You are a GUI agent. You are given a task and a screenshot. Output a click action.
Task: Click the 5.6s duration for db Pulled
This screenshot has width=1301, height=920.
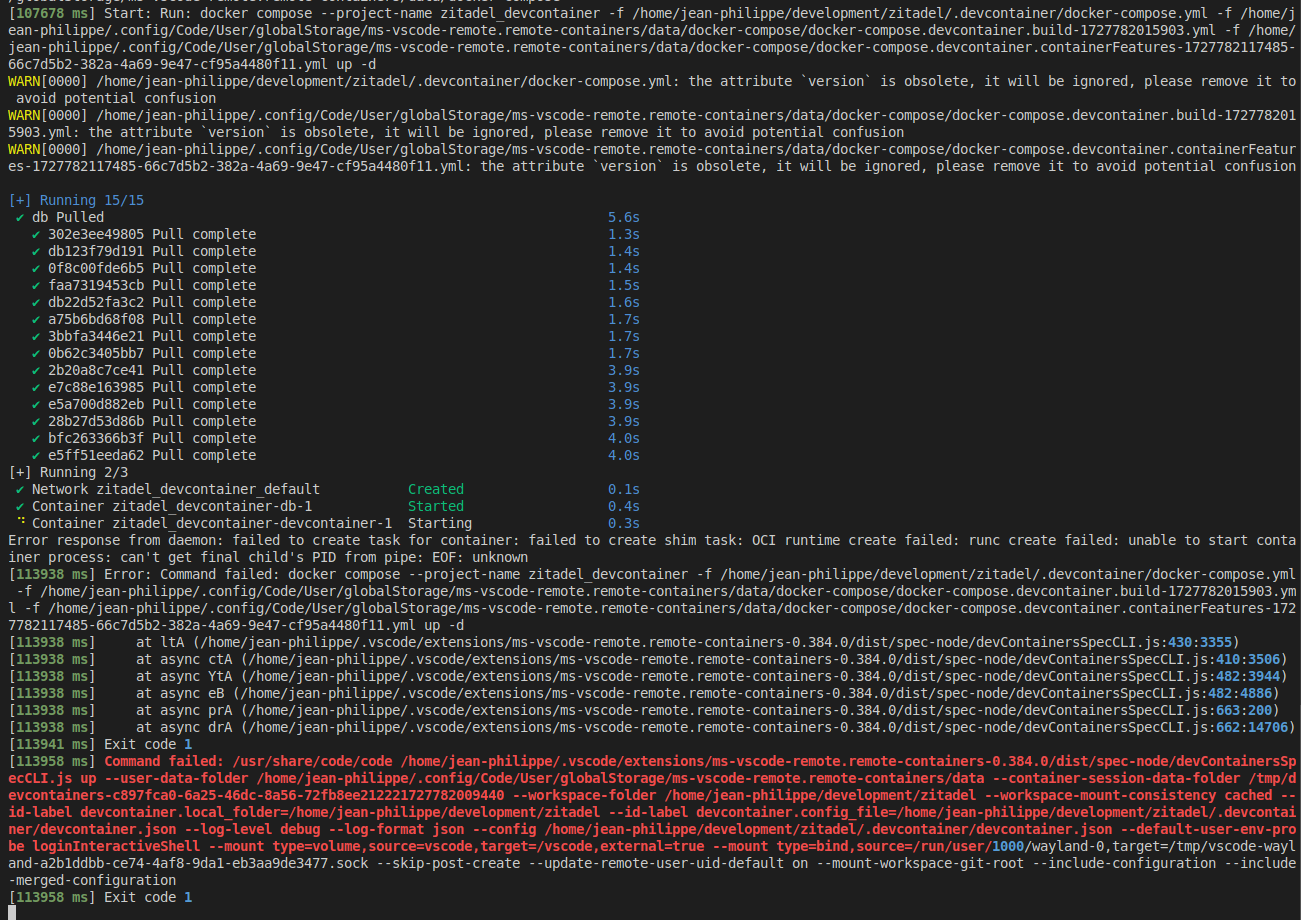624,217
